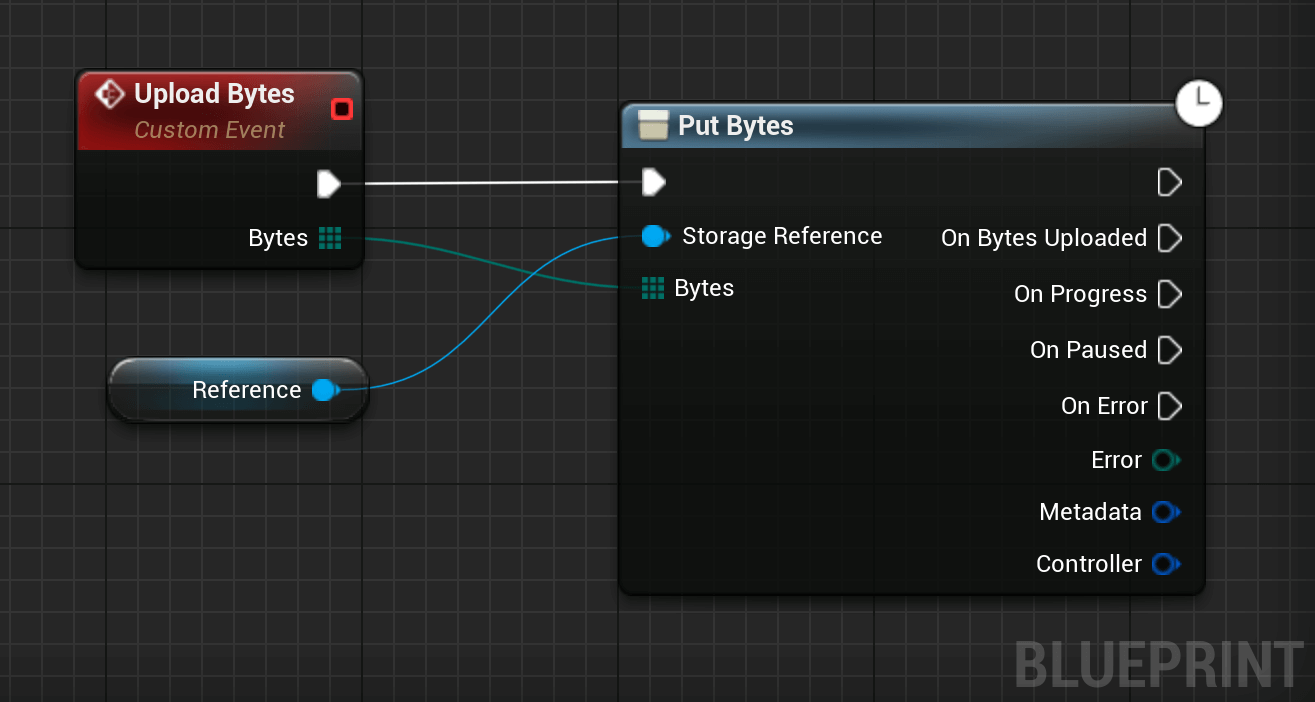
Task: Click the Custom Event subtitle text
Action: tap(210, 130)
